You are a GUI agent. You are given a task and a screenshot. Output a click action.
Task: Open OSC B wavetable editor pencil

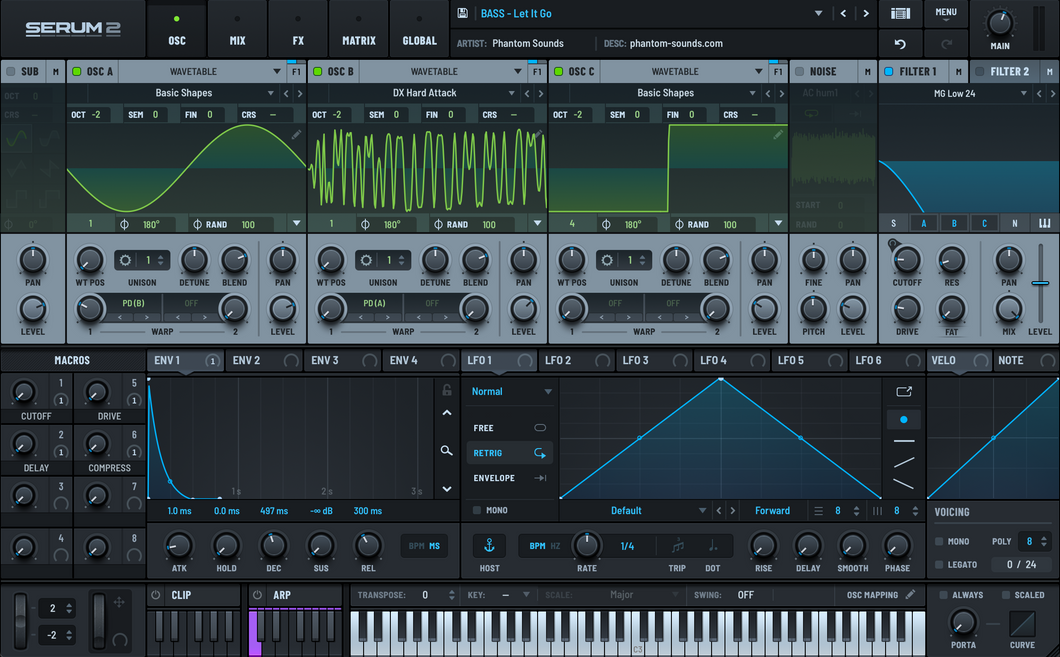[538, 135]
